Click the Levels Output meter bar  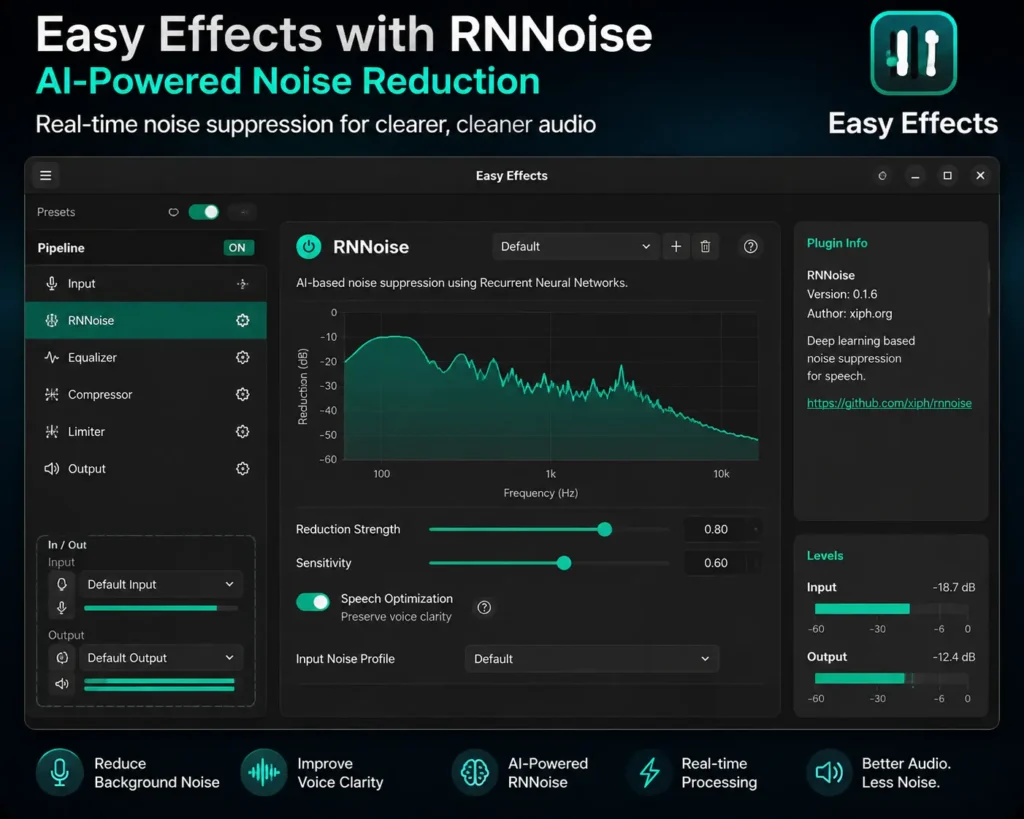pyautogui.click(x=891, y=679)
